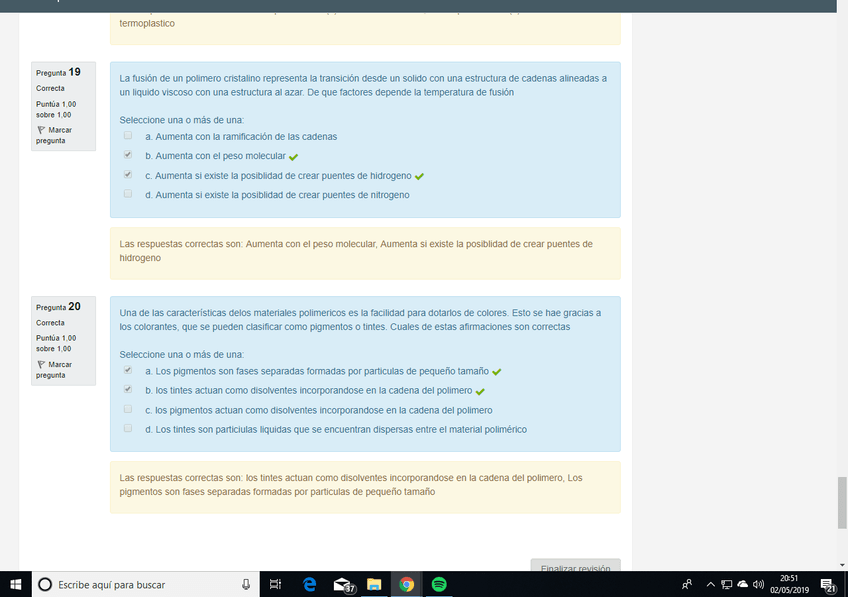The image size is (848, 597).
Task: Toggle checkbox for puentes de hidrogeno option
Action: [x=128, y=175]
